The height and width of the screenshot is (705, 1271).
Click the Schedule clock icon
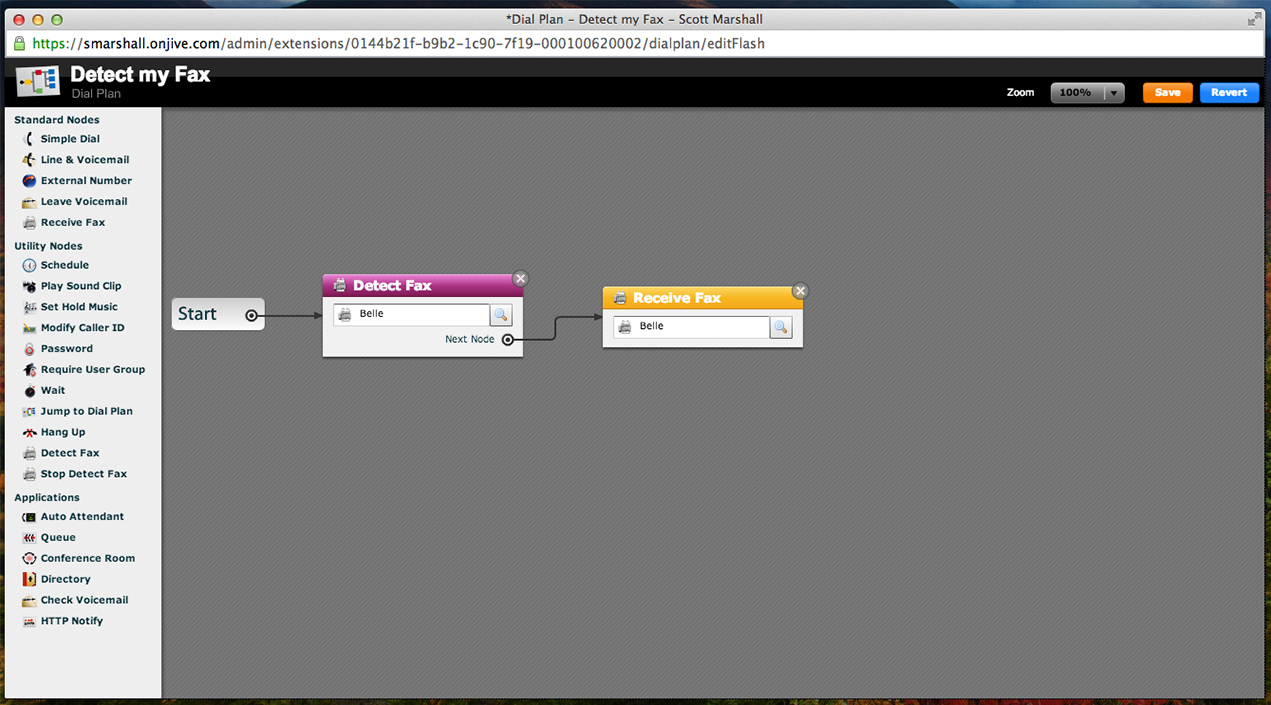(x=29, y=265)
